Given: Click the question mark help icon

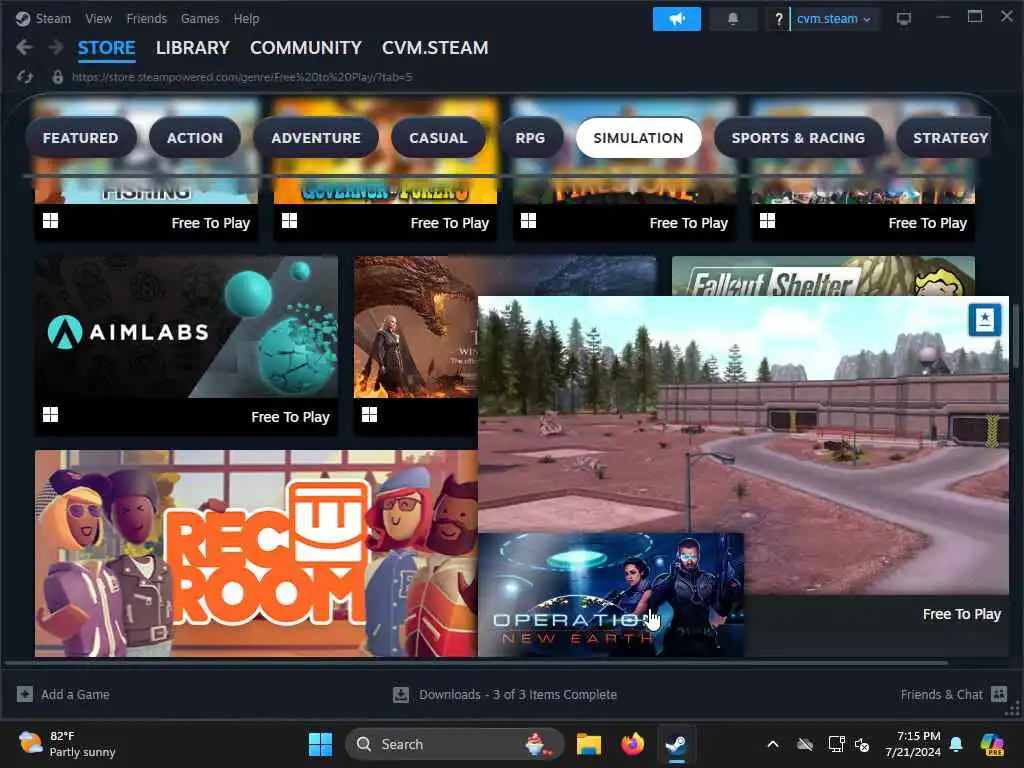Looking at the screenshot, I should [778, 19].
